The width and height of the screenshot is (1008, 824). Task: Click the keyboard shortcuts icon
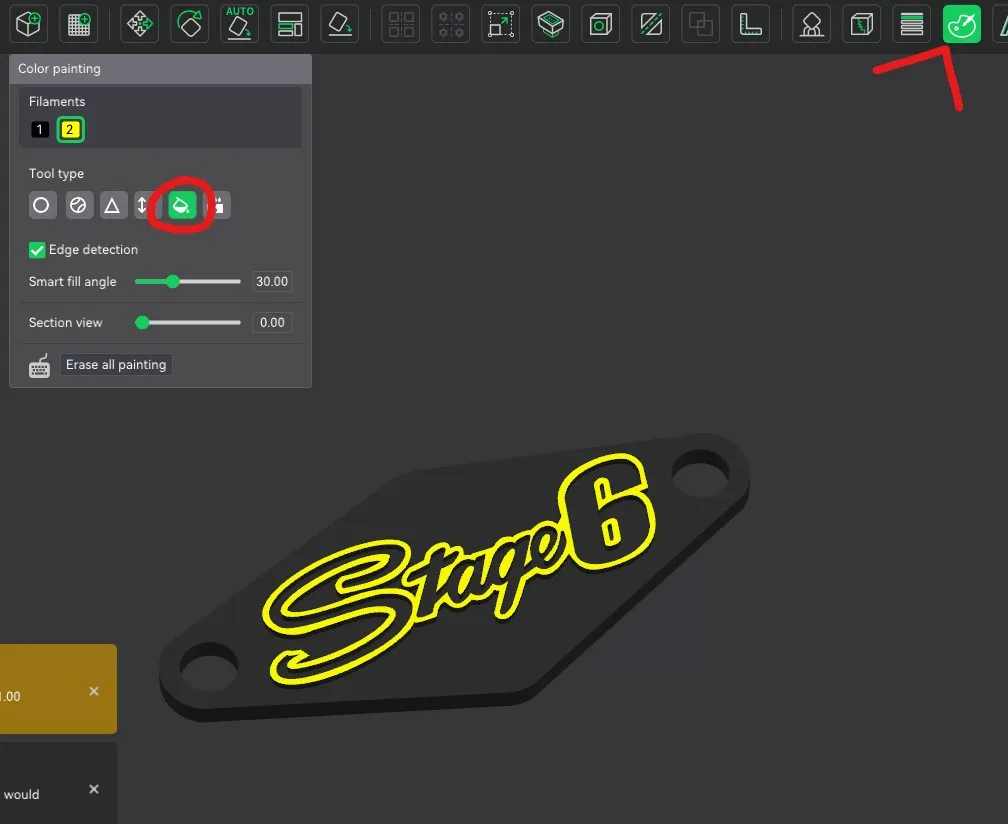[39, 366]
